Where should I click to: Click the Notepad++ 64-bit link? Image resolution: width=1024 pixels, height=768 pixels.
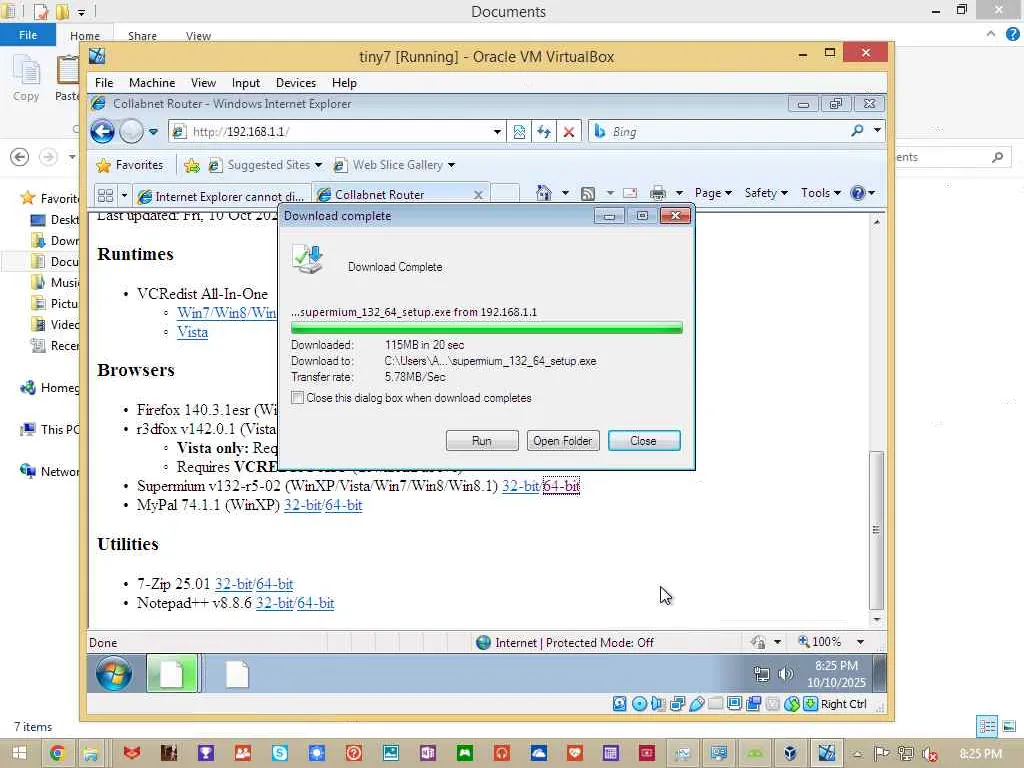click(x=315, y=603)
